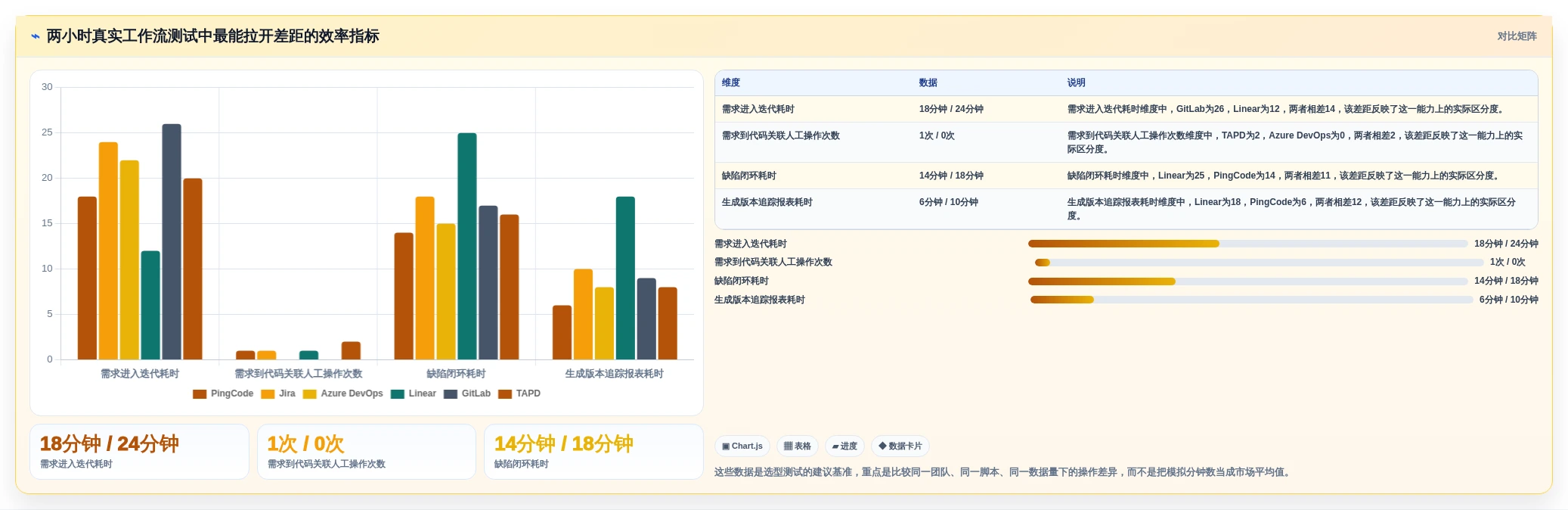The width and height of the screenshot is (1568, 510).
Task: Click the TAPD bar in 需求到代码关联人工操作次数
Action: click(351, 351)
